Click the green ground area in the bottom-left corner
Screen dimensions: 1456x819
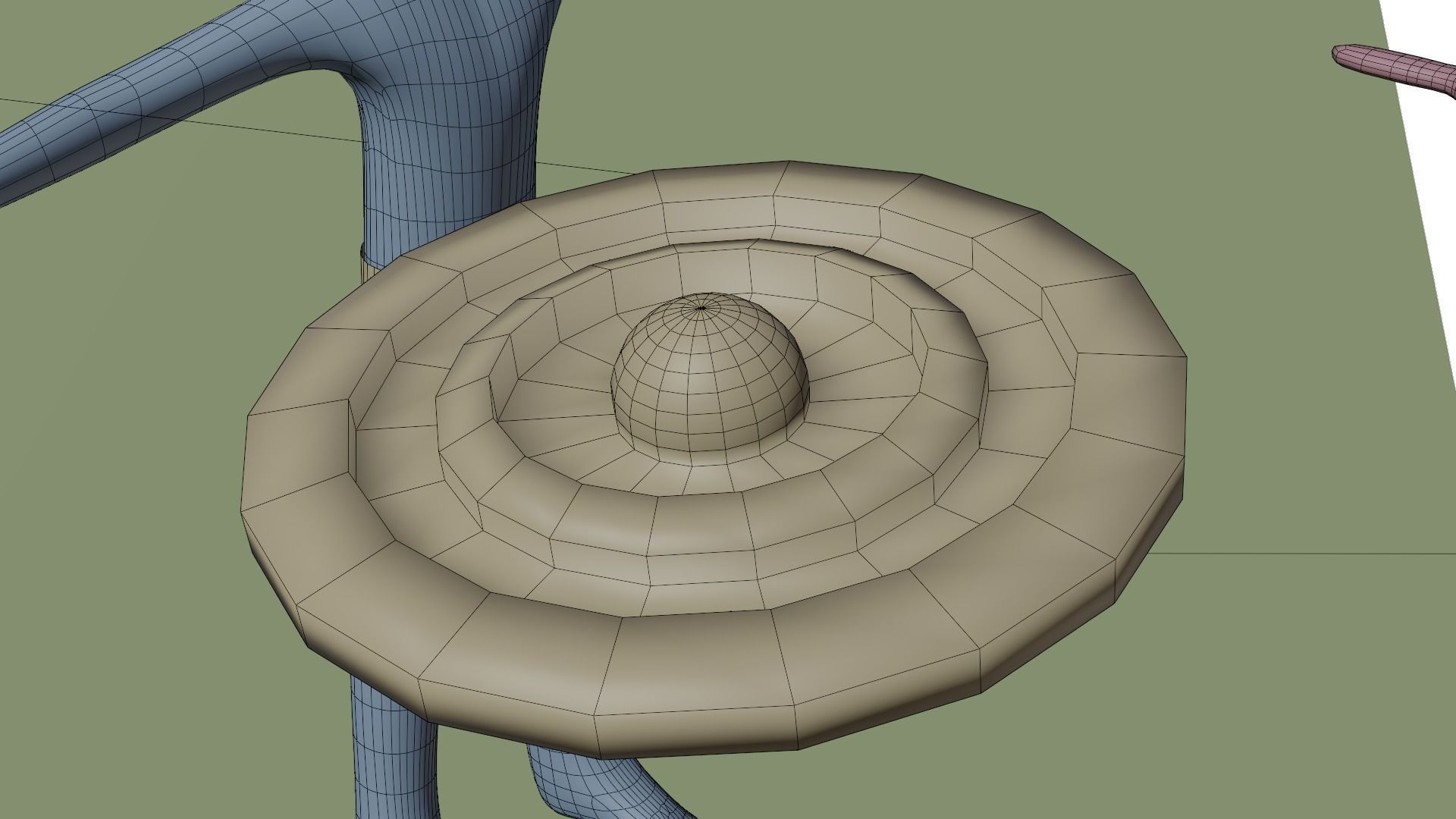(114, 720)
